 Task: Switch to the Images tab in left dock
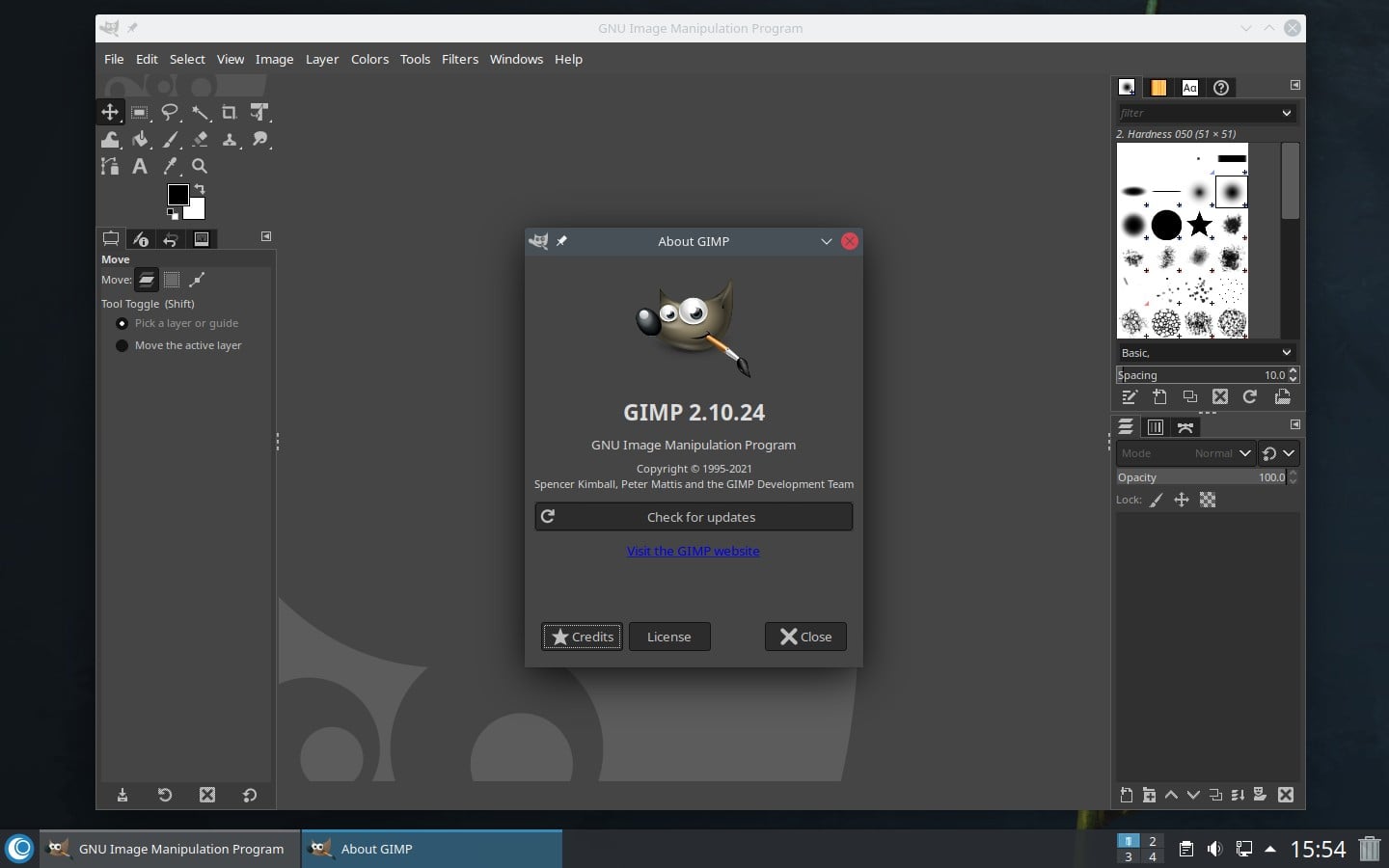pyautogui.click(x=202, y=238)
